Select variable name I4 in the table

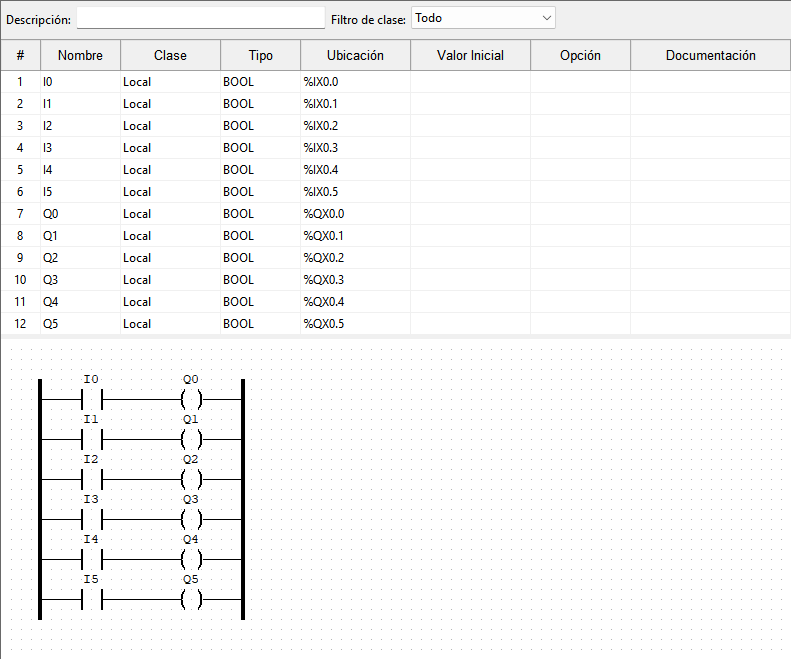(80, 170)
